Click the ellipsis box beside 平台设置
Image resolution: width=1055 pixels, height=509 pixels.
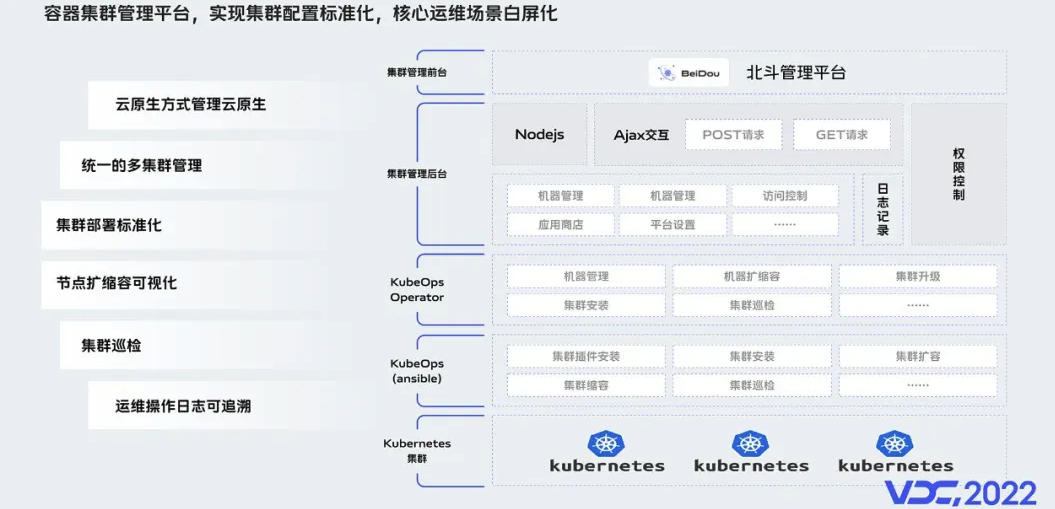pyautogui.click(x=785, y=225)
